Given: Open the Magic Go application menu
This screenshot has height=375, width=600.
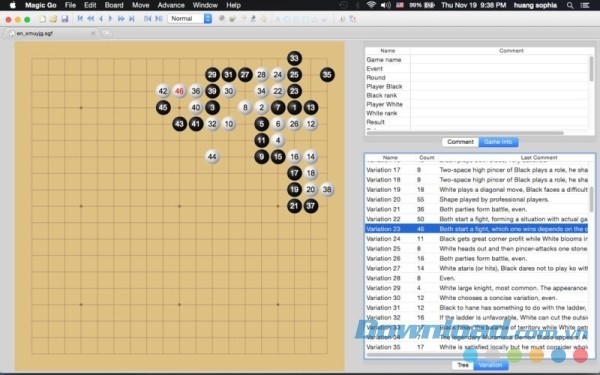Looking at the screenshot, I should pos(41,5).
